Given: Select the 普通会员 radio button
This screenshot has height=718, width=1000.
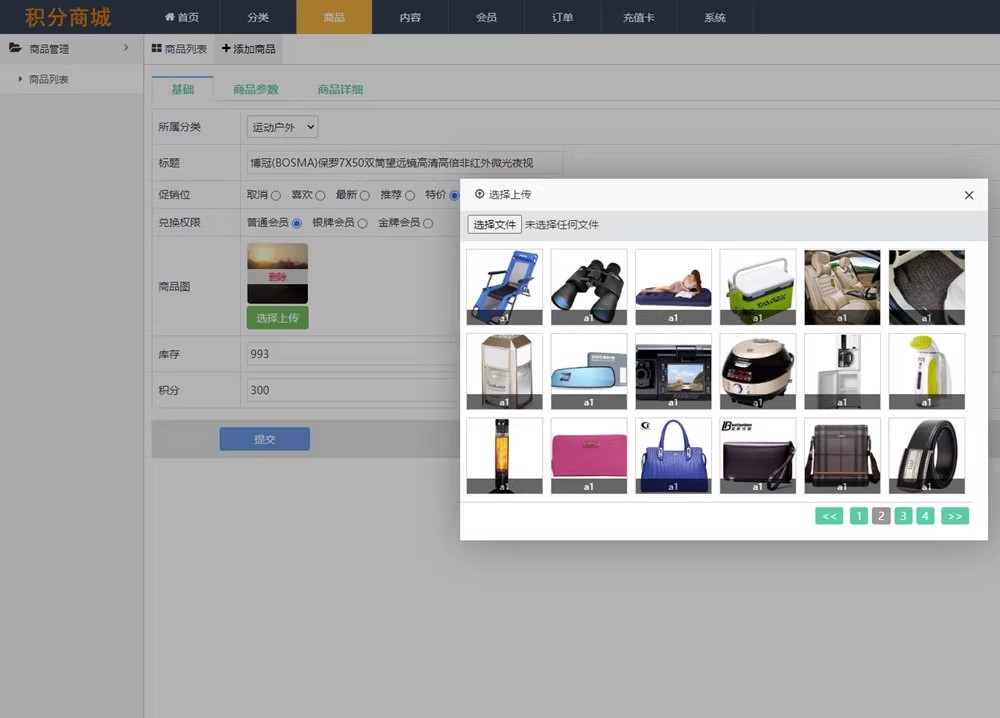Looking at the screenshot, I should click(297, 223).
